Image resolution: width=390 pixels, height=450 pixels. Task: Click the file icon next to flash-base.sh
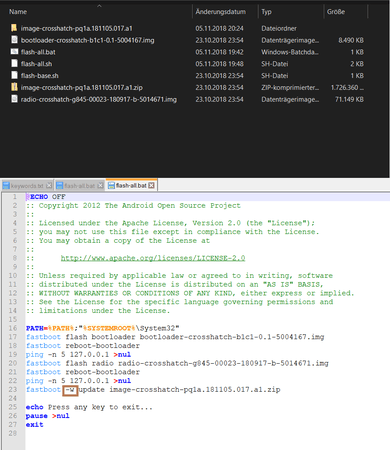(x=14, y=75)
